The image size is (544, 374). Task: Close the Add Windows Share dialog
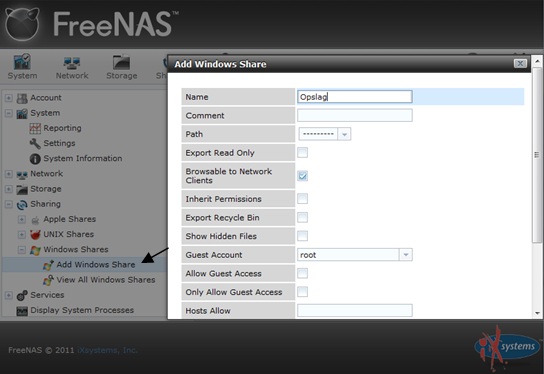click(520, 63)
